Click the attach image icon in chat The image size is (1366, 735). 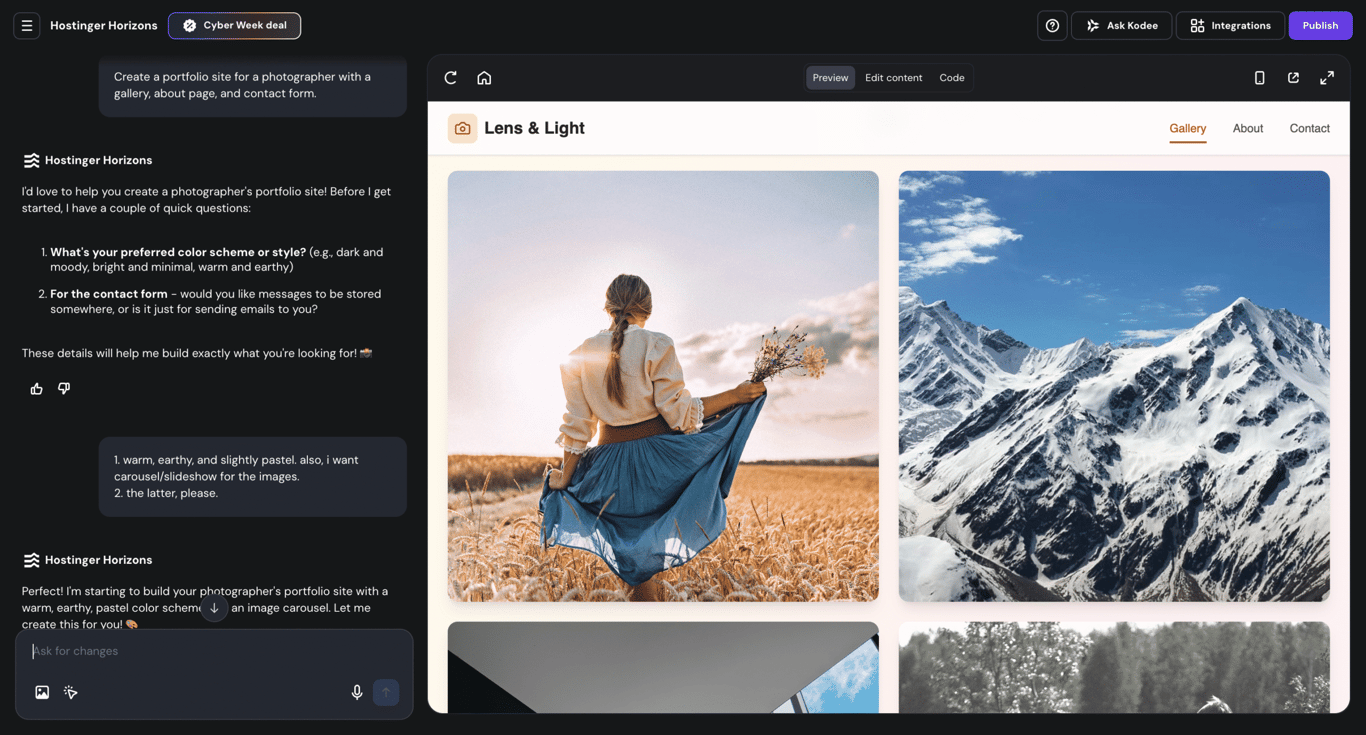point(41,691)
